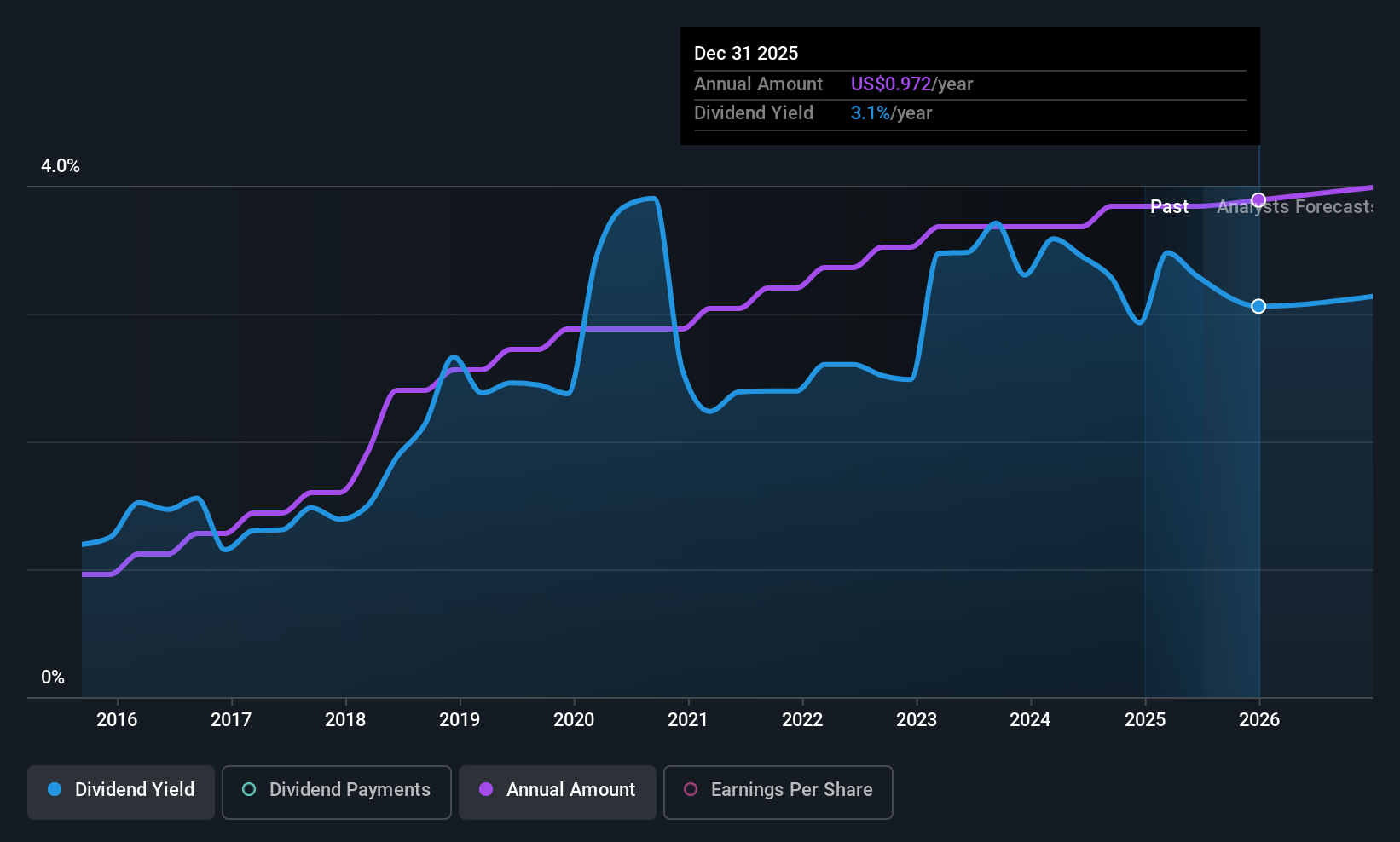Viewport: 1400px width, 842px height.
Task: Click the blue Dividend Yield data point marker
Action: [x=1258, y=306]
